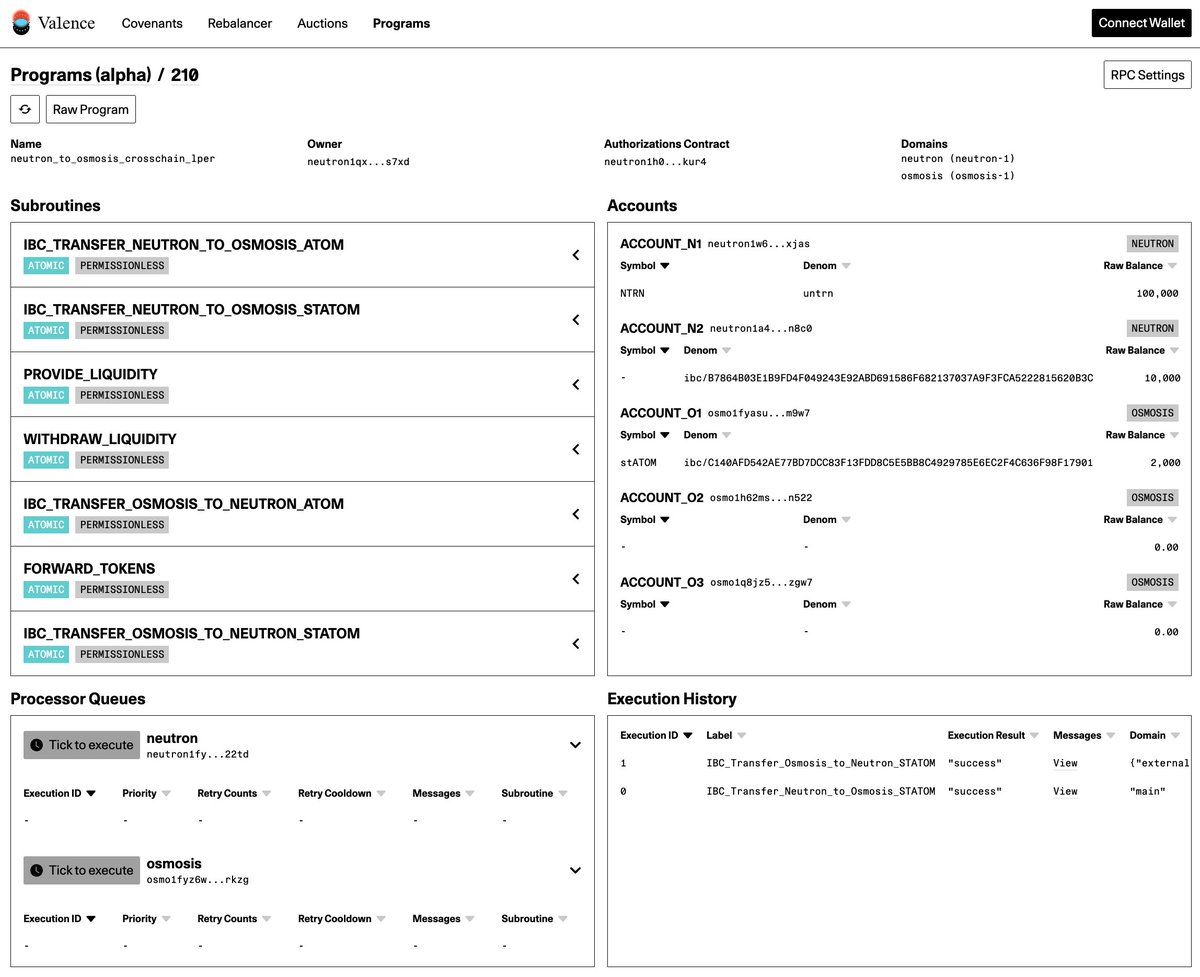Screen dimensions: 1200x977
Task: Collapse the osmosis processor queue
Action: click(575, 870)
